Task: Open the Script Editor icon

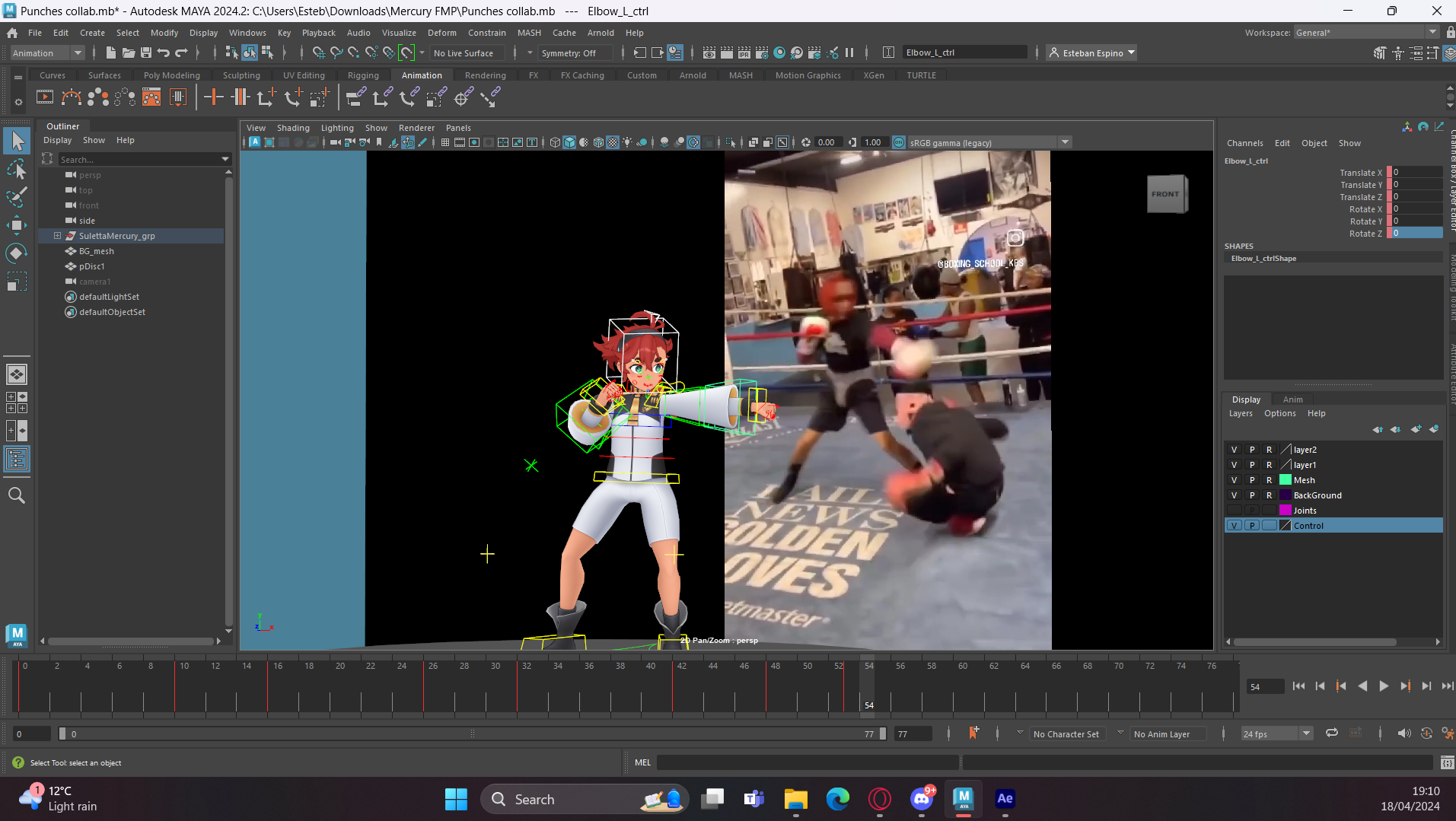Action: [1447, 762]
